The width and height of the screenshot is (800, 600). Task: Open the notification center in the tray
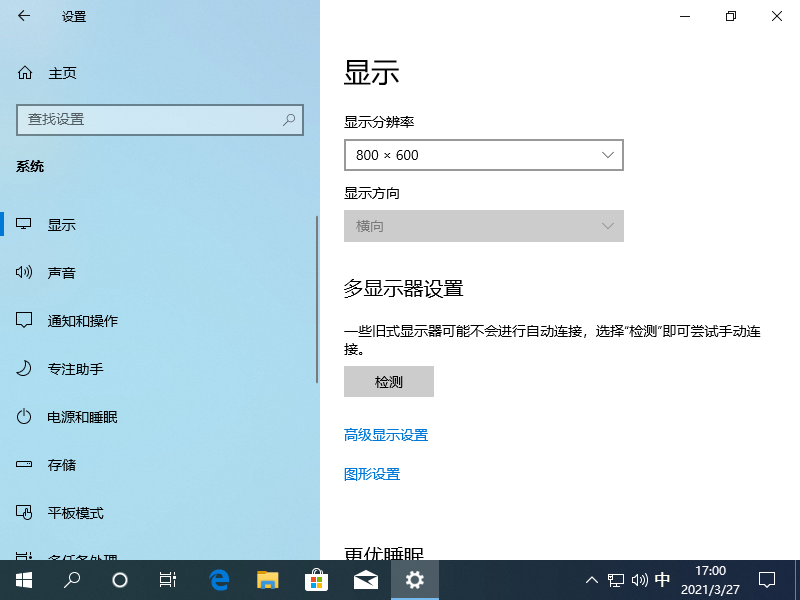click(766, 579)
